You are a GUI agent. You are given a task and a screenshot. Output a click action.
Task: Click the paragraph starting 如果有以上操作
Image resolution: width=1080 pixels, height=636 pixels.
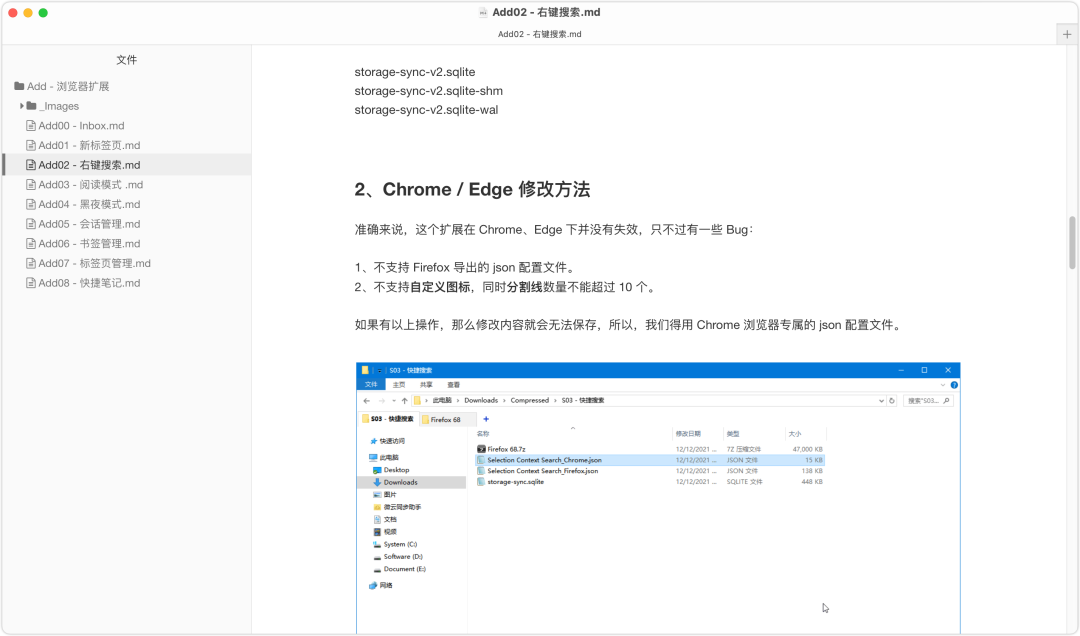(630, 325)
